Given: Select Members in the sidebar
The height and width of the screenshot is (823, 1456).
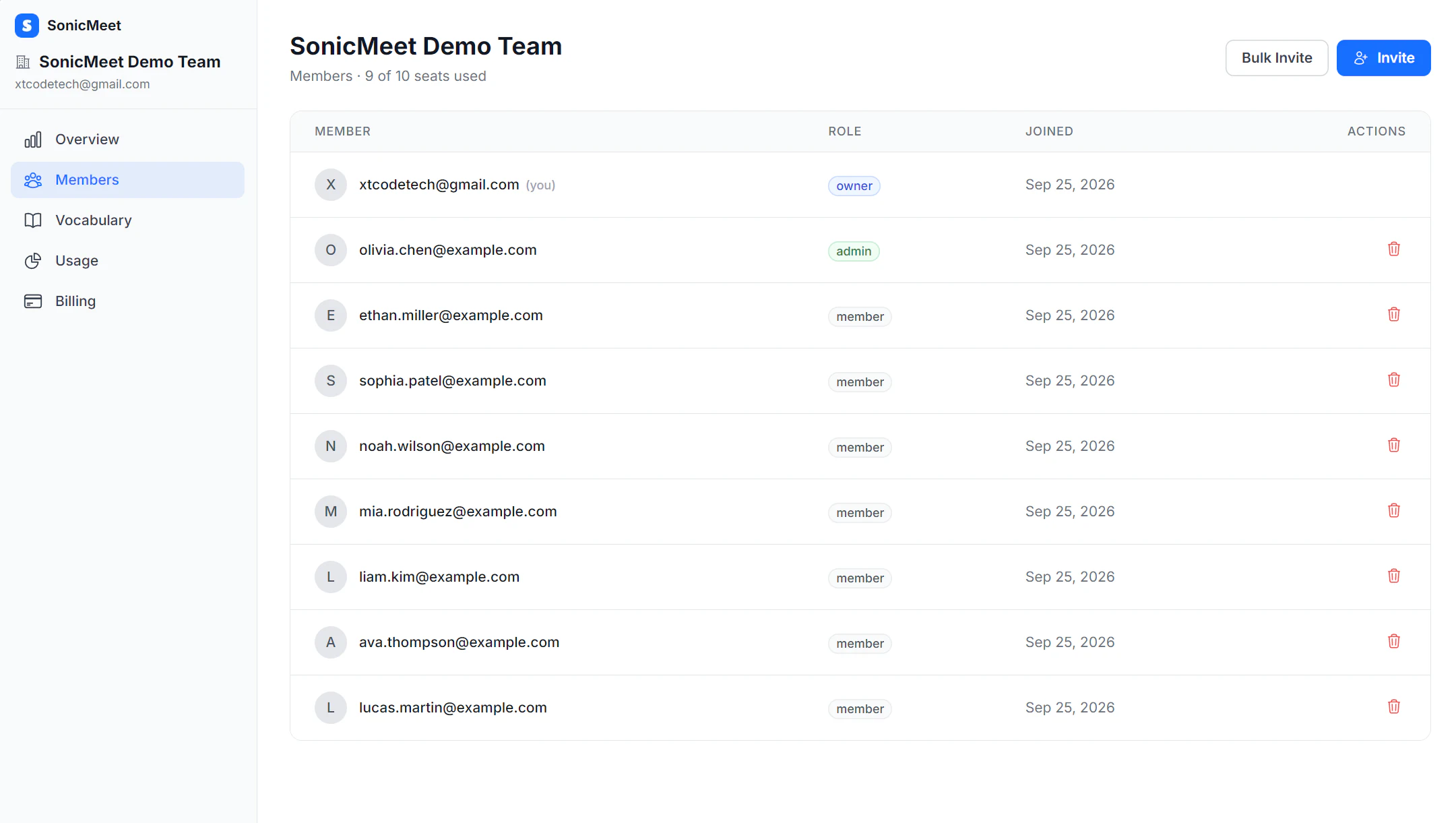Looking at the screenshot, I should coord(127,180).
